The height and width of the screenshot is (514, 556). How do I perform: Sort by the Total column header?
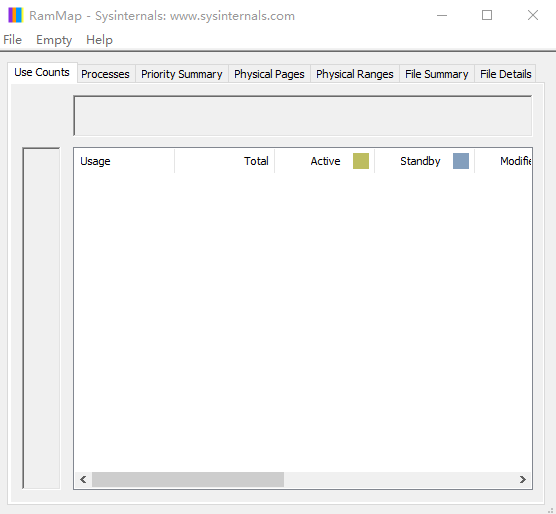tap(224, 161)
